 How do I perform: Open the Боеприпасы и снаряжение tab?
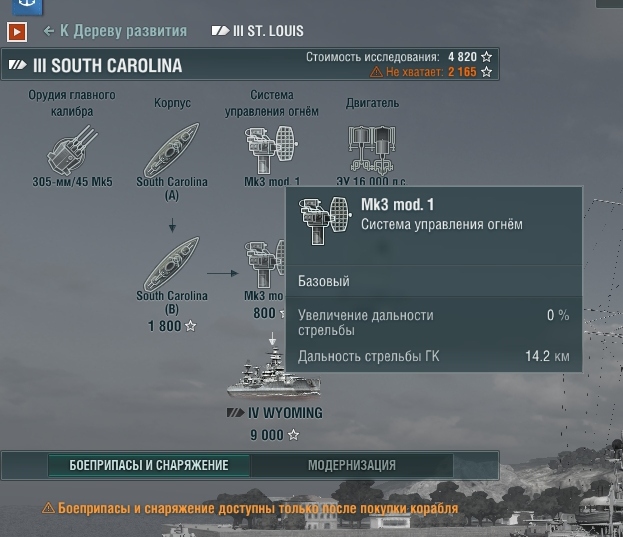(149, 465)
